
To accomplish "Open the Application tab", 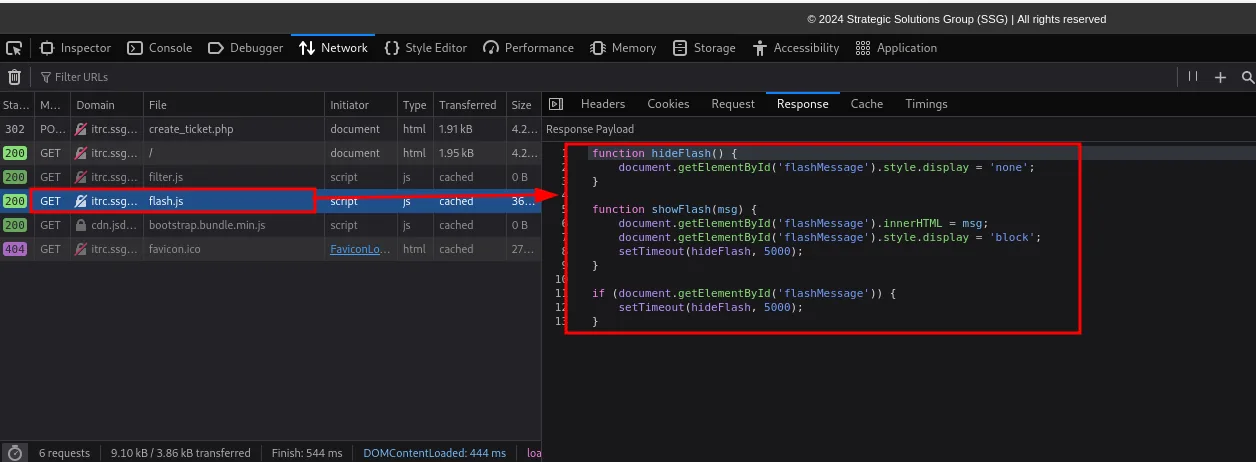I will 897,48.
